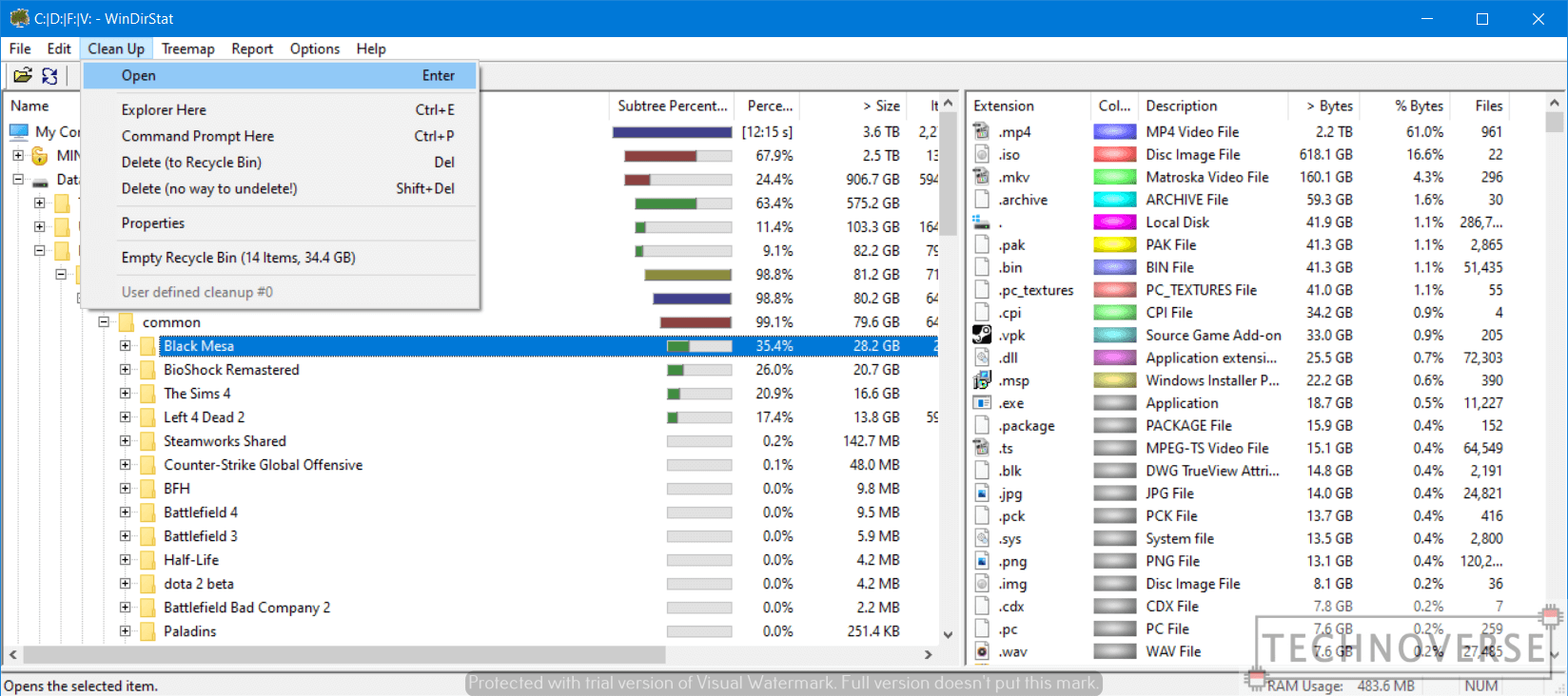This screenshot has height=696, width=1568.
Task: Click the BioShock Remastered folder icon
Action: (x=148, y=370)
